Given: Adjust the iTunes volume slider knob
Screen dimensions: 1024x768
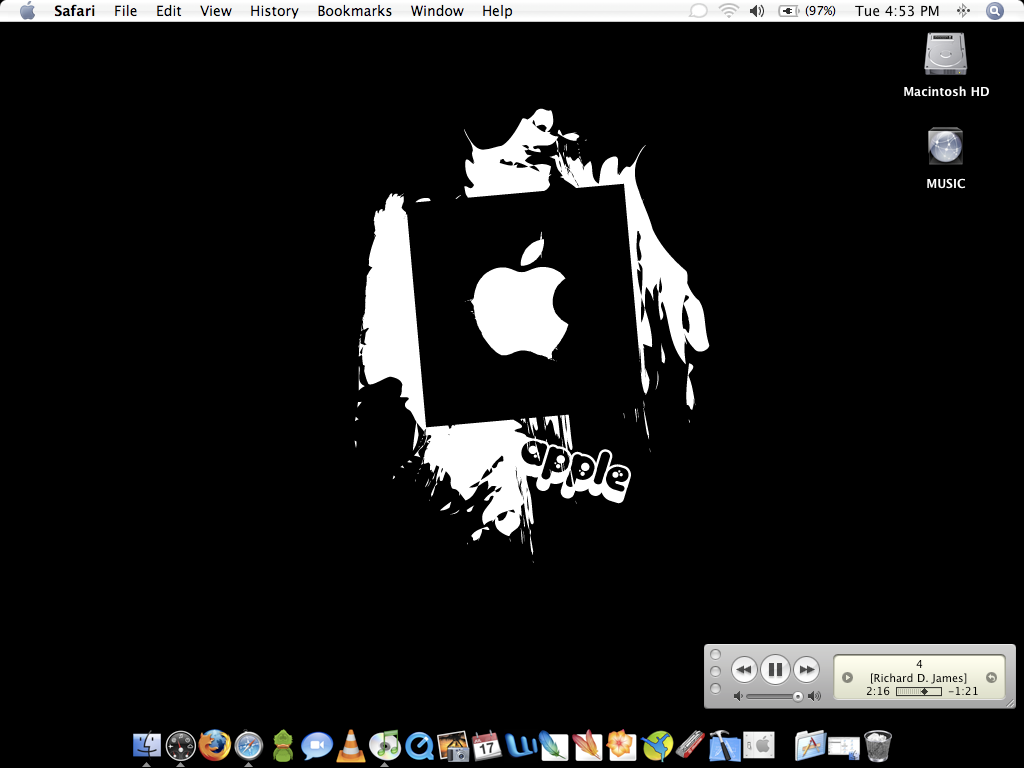Looking at the screenshot, I should coord(797,697).
